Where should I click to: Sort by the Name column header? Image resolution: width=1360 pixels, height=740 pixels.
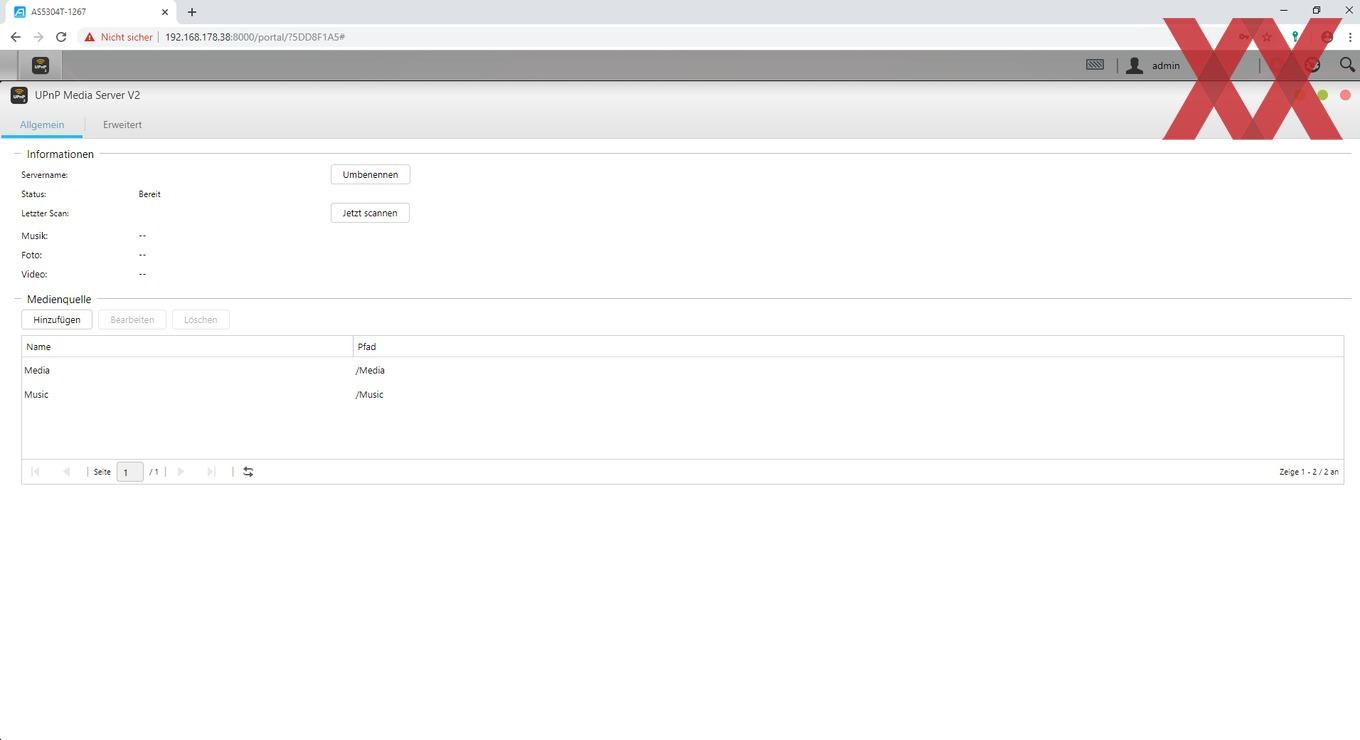pos(188,347)
